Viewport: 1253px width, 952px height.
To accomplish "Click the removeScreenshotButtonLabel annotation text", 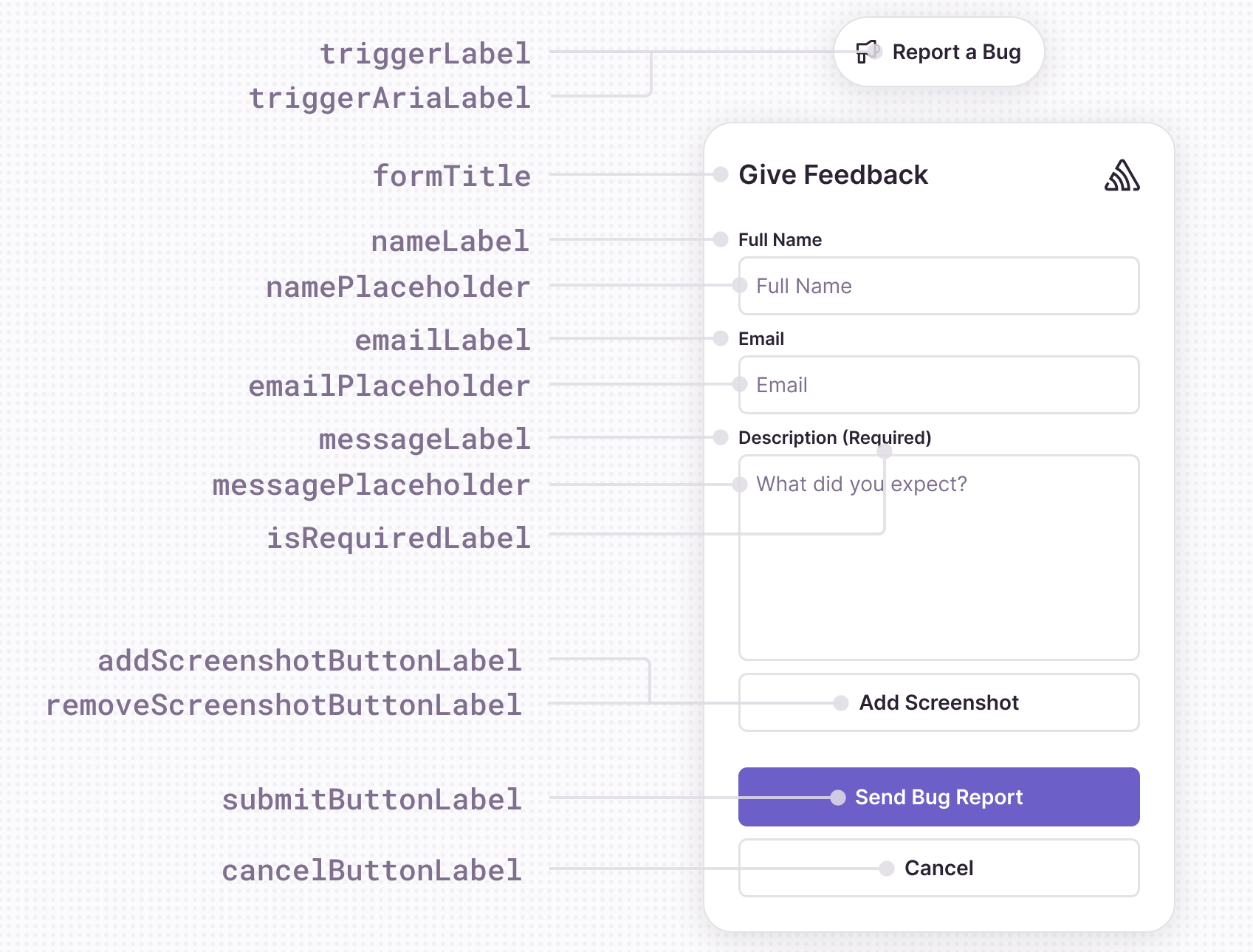I will click(x=284, y=706).
